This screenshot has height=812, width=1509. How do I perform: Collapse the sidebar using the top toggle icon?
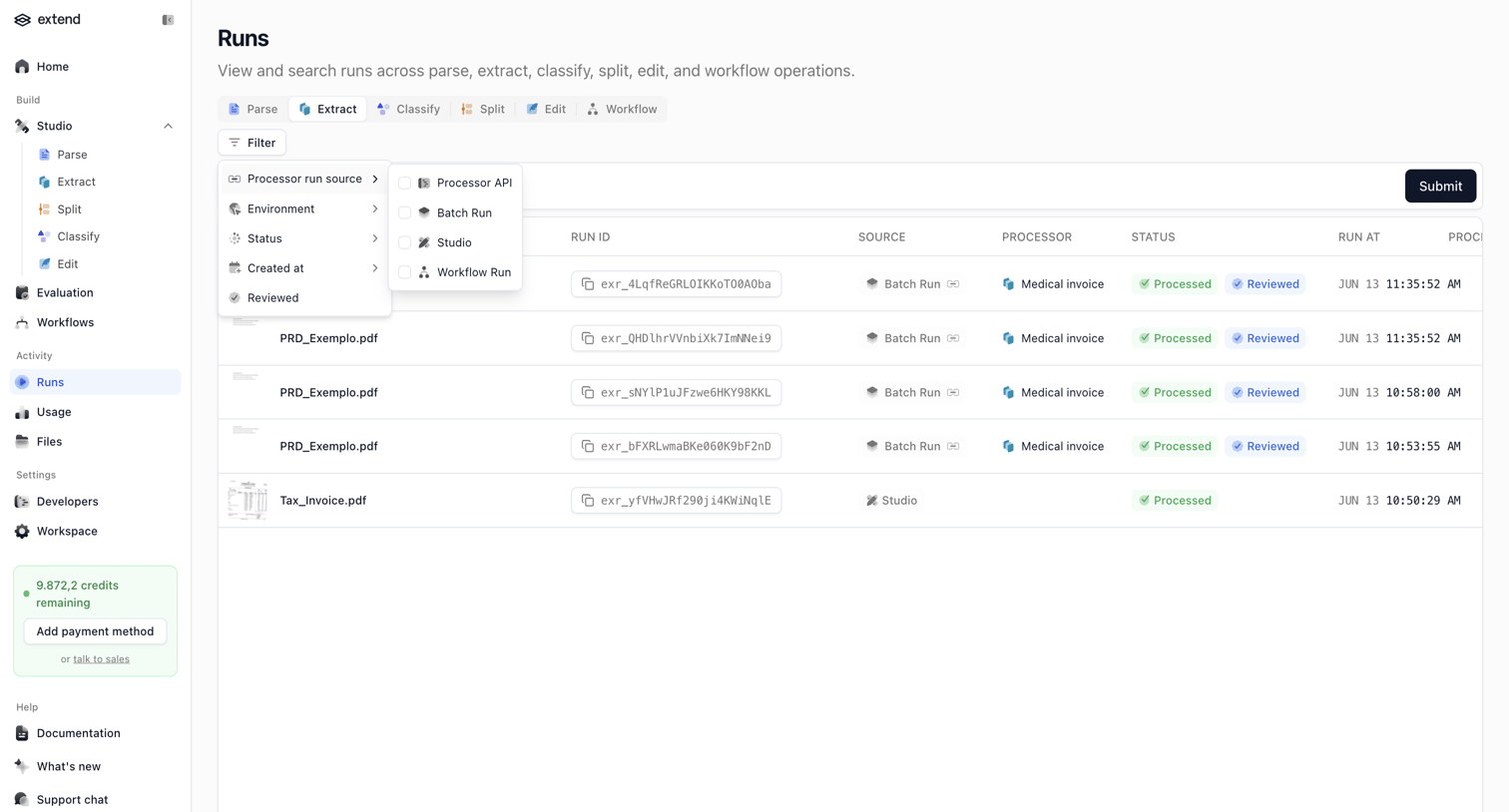tap(168, 20)
